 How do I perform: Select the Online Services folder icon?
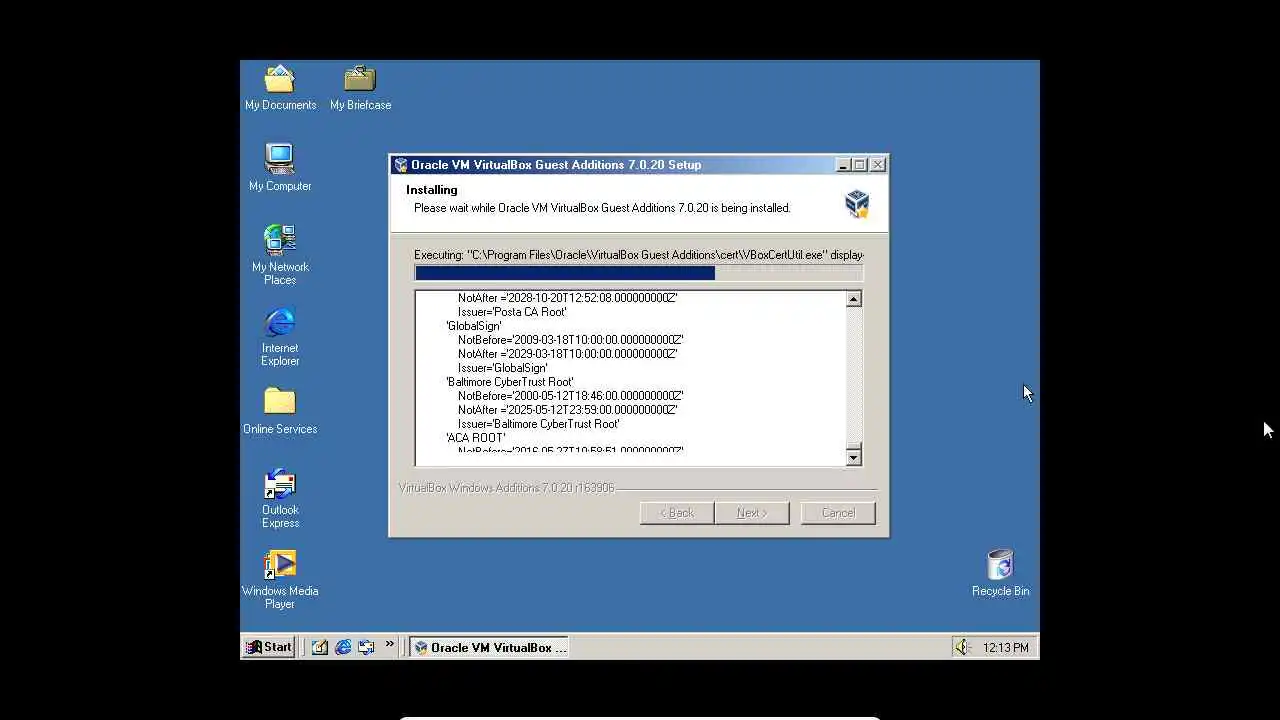pyautogui.click(x=280, y=411)
